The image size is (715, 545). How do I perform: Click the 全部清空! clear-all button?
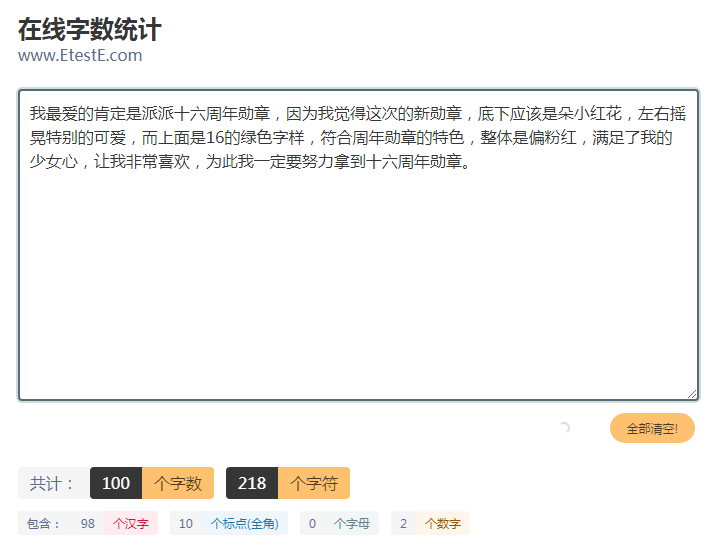click(x=652, y=428)
